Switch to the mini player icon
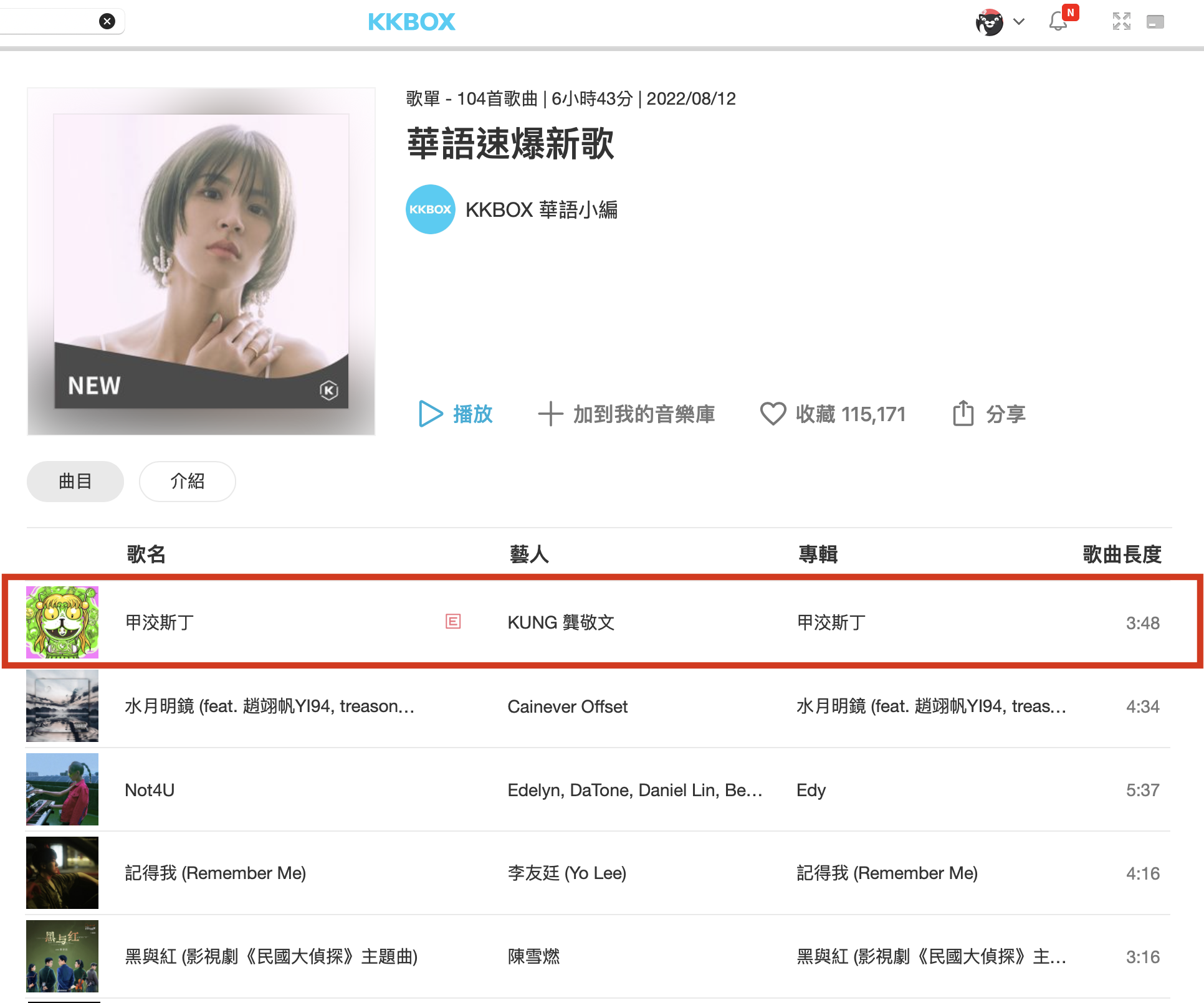This screenshot has width=1204, height=1003. click(1155, 22)
